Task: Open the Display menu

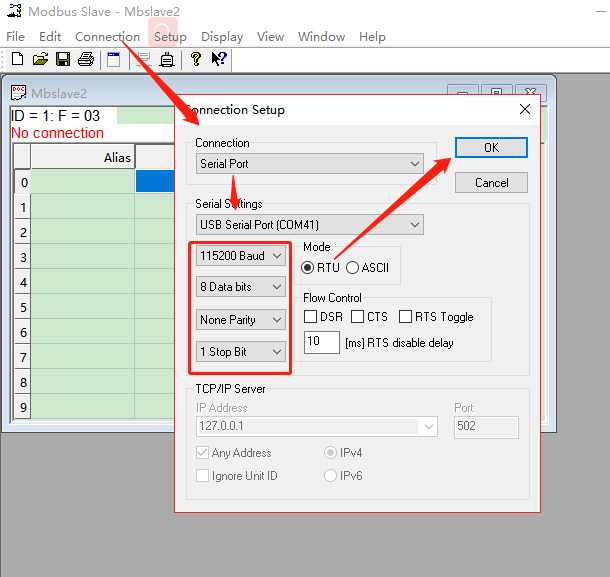Action: [x=222, y=37]
